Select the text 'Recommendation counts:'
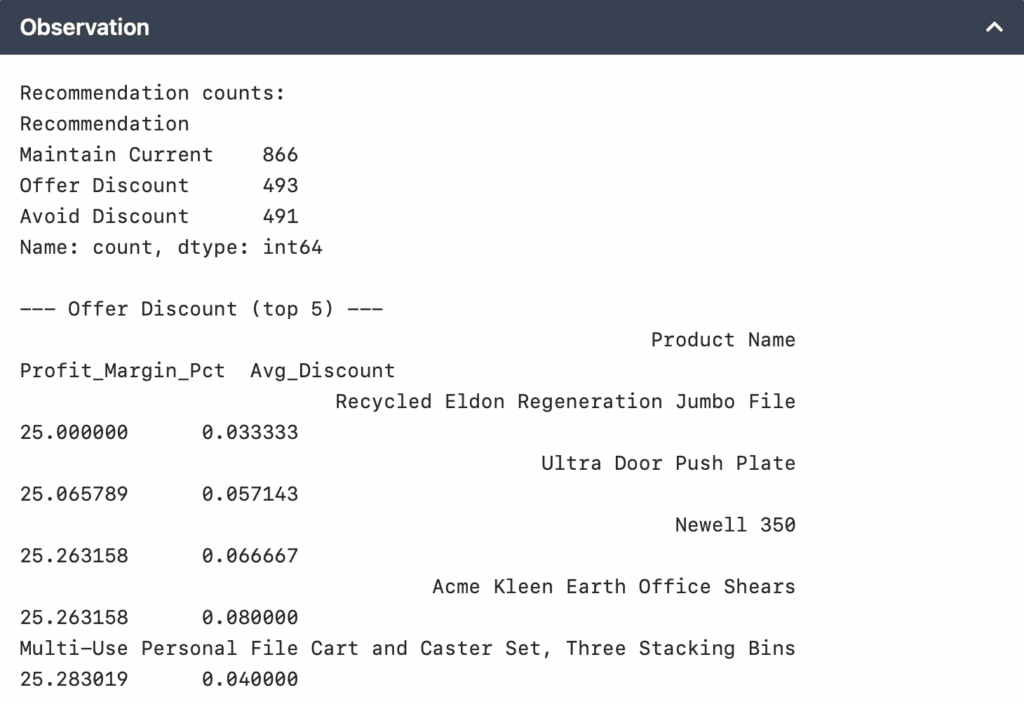 [x=152, y=92]
